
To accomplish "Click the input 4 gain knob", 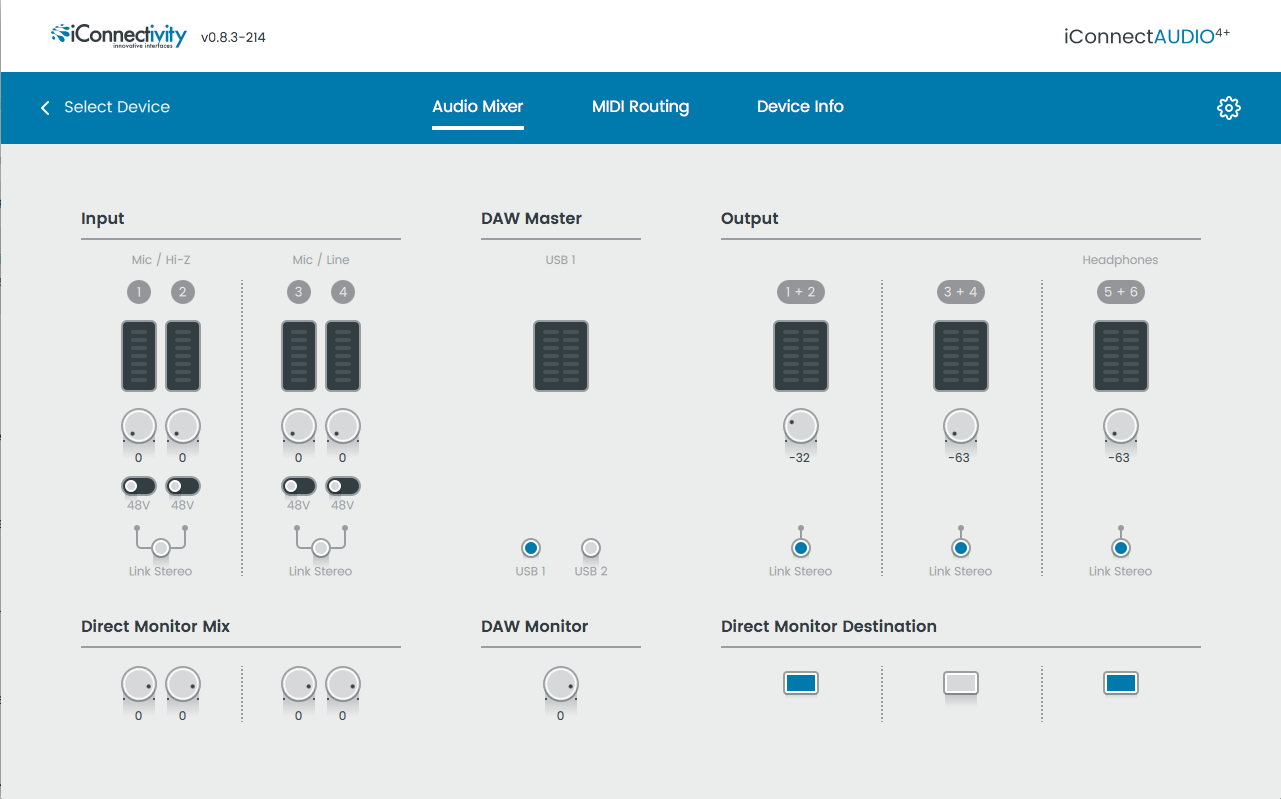I will click(x=342, y=426).
